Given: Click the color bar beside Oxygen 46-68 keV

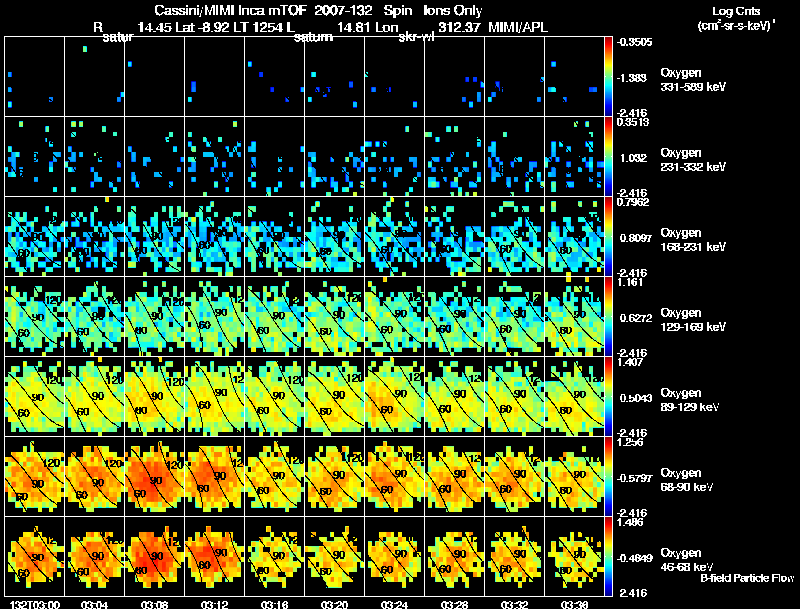Looking at the screenshot, I should (608, 557).
